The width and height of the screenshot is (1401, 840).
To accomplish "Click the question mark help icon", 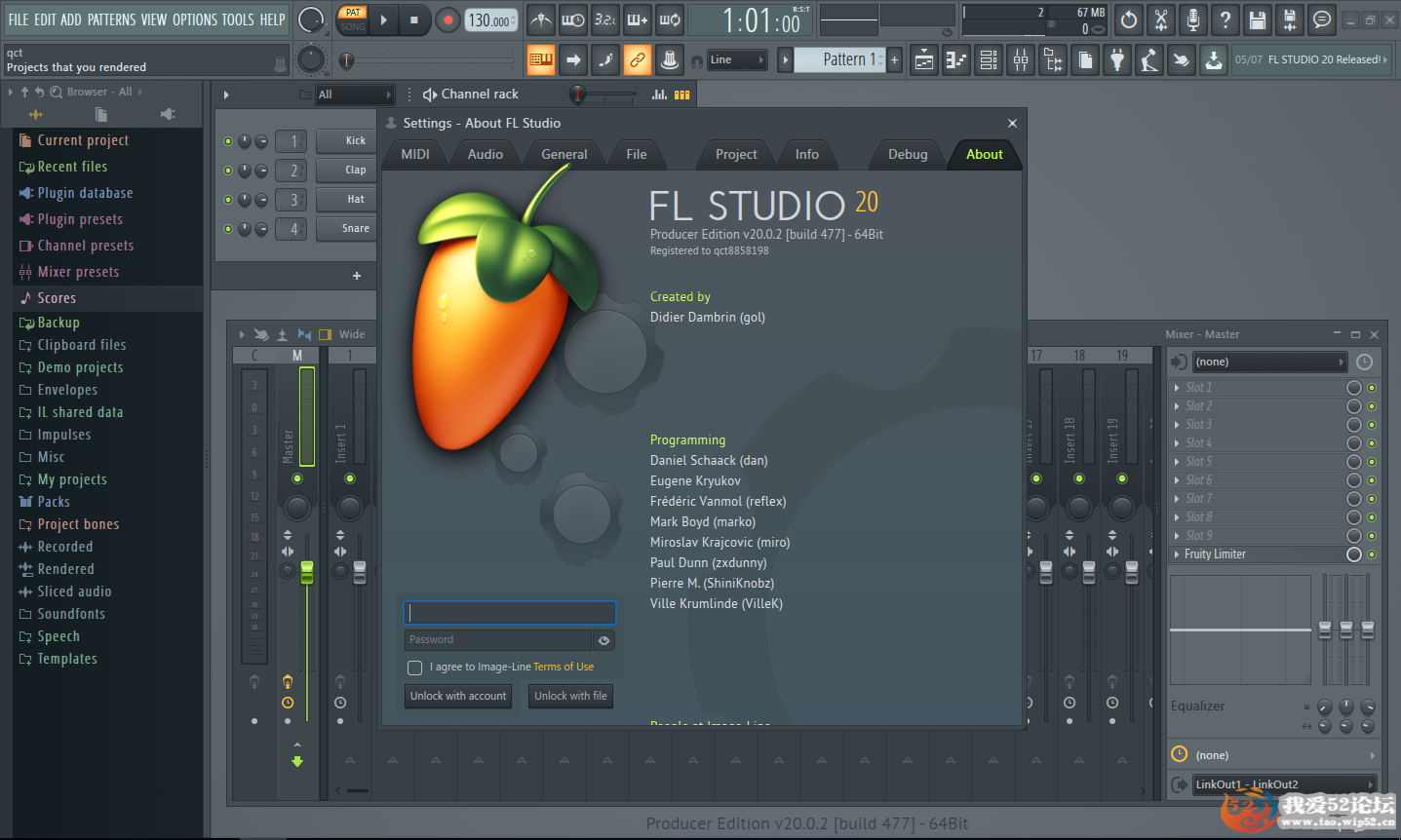I will 1226,19.
